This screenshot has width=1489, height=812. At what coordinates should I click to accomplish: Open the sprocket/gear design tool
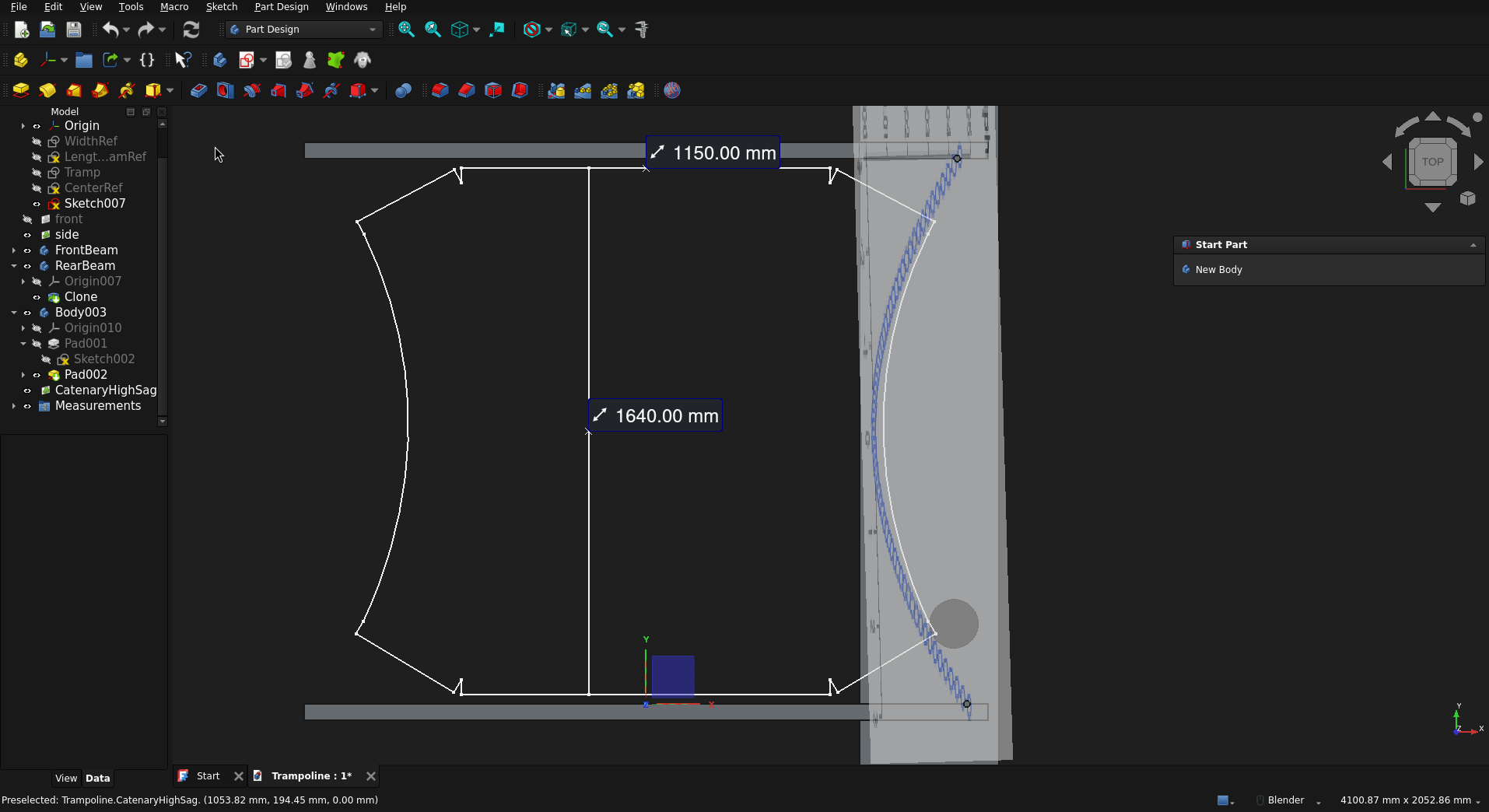[x=672, y=91]
